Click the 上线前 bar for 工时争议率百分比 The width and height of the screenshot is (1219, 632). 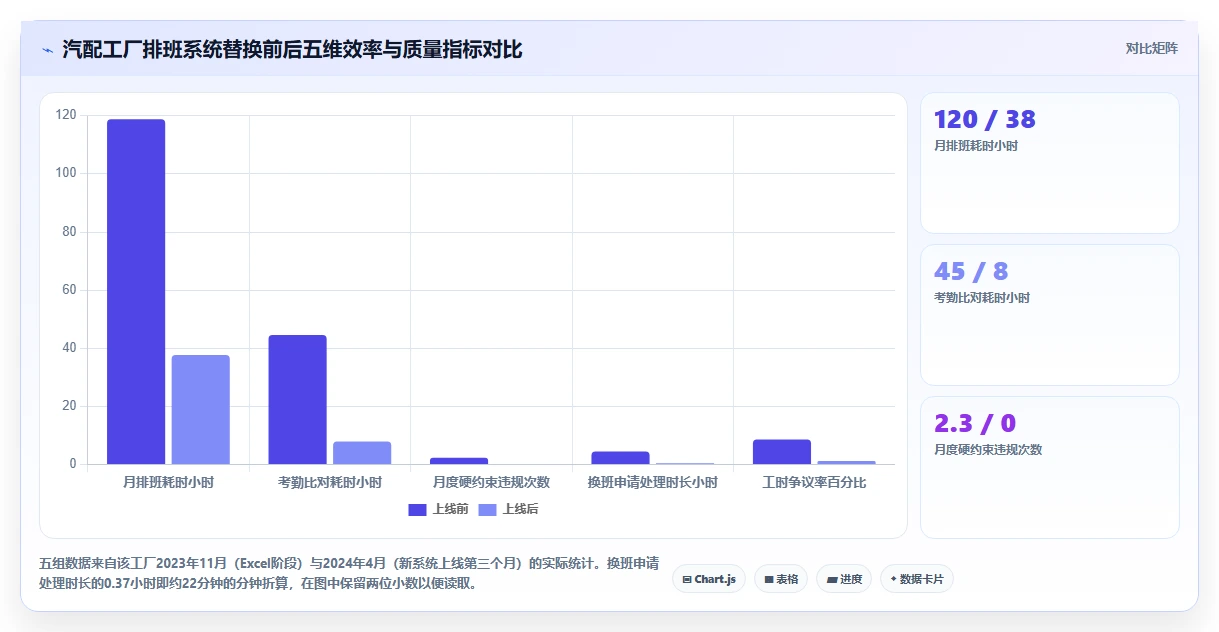coord(782,452)
